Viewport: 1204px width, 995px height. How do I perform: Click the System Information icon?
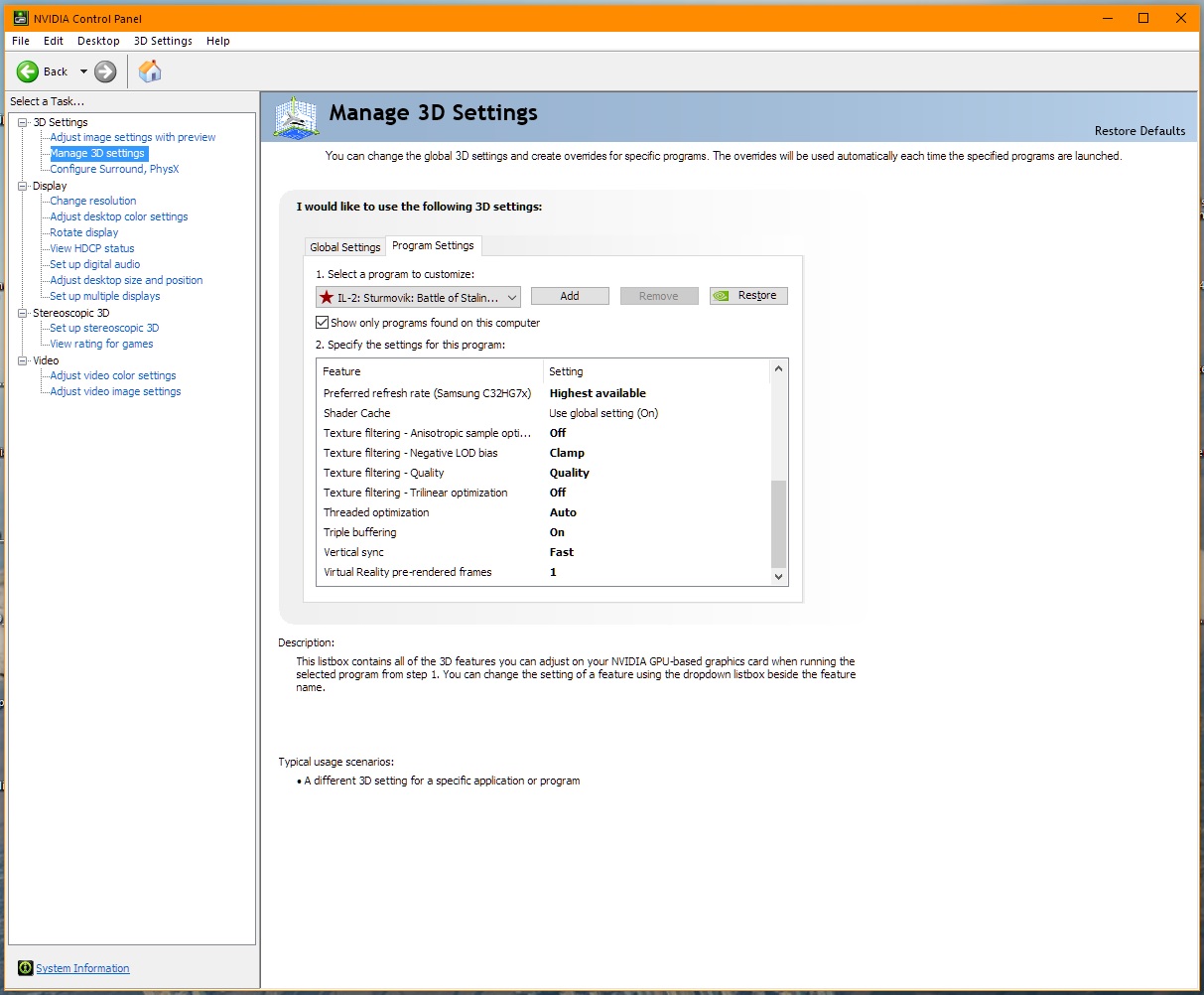(x=26, y=968)
